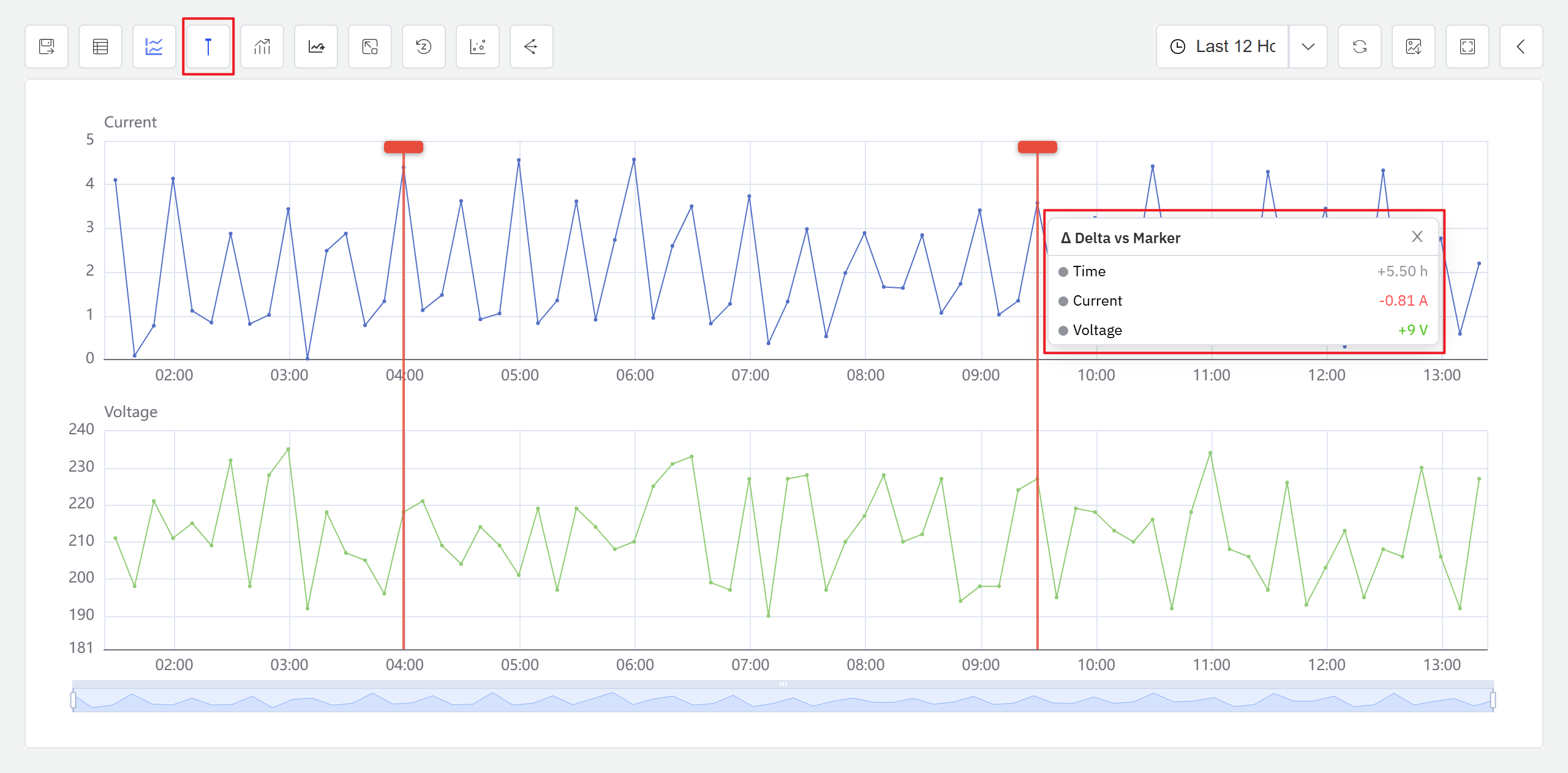Viewport: 1568px width, 773px height.
Task: Toggle the vertical marker tool
Action: point(208,47)
